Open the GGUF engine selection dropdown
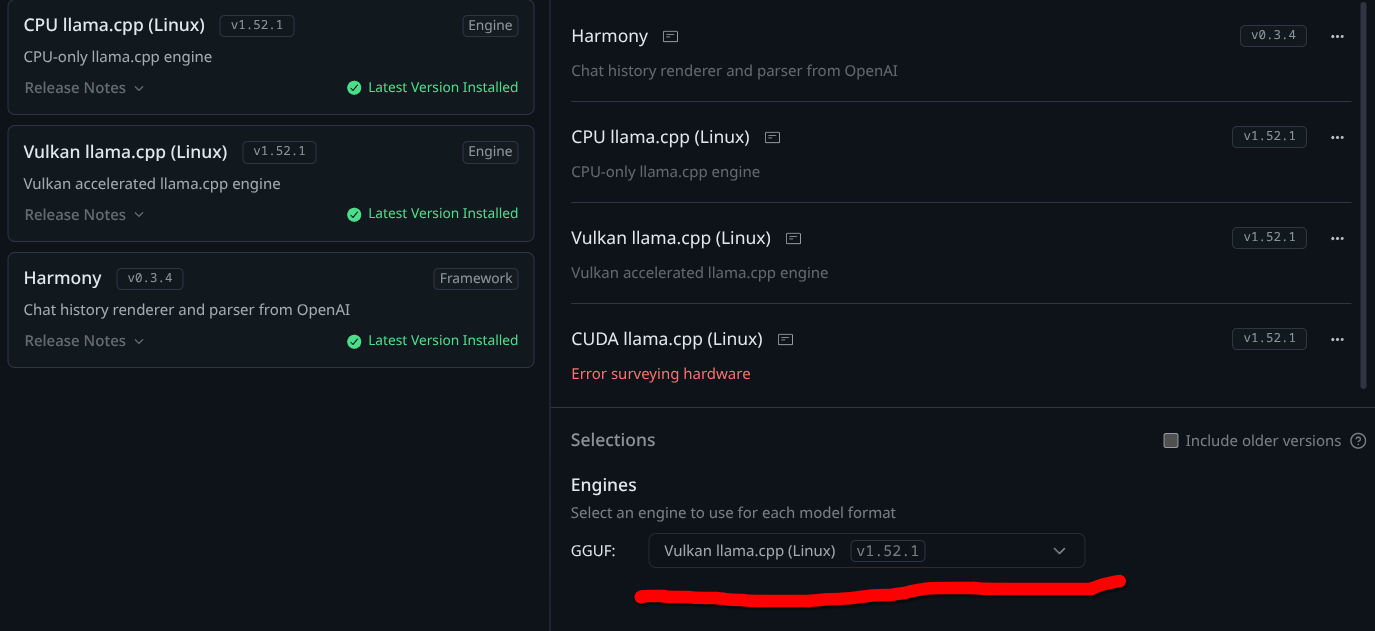Image resolution: width=1375 pixels, height=631 pixels. [x=866, y=551]
